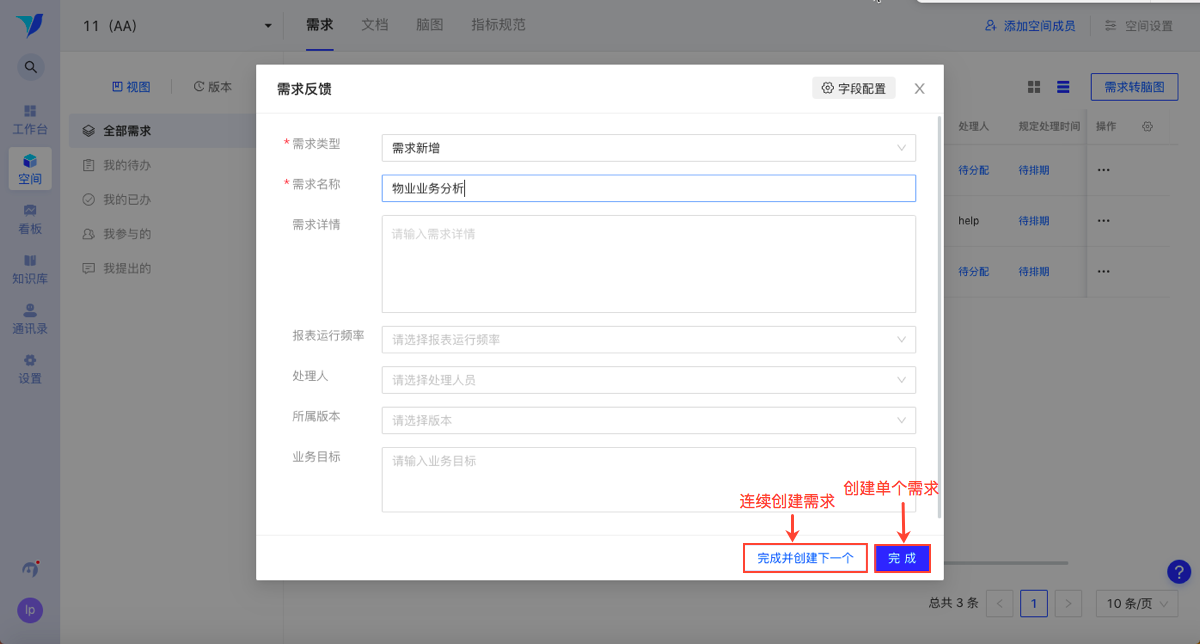Open the more actions menu for the help row
1200x644 pixels.
click(1104, 220)
